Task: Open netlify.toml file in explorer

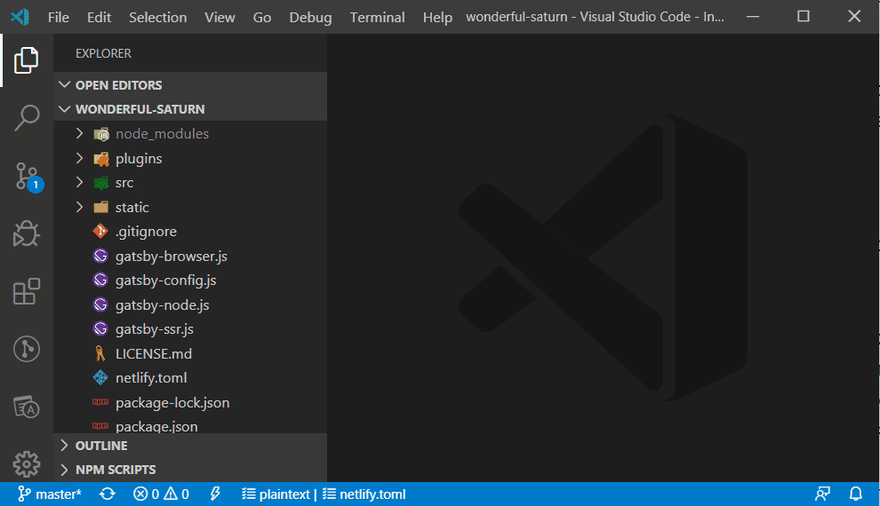Action: pyautogui.click(x=151, y=378)
